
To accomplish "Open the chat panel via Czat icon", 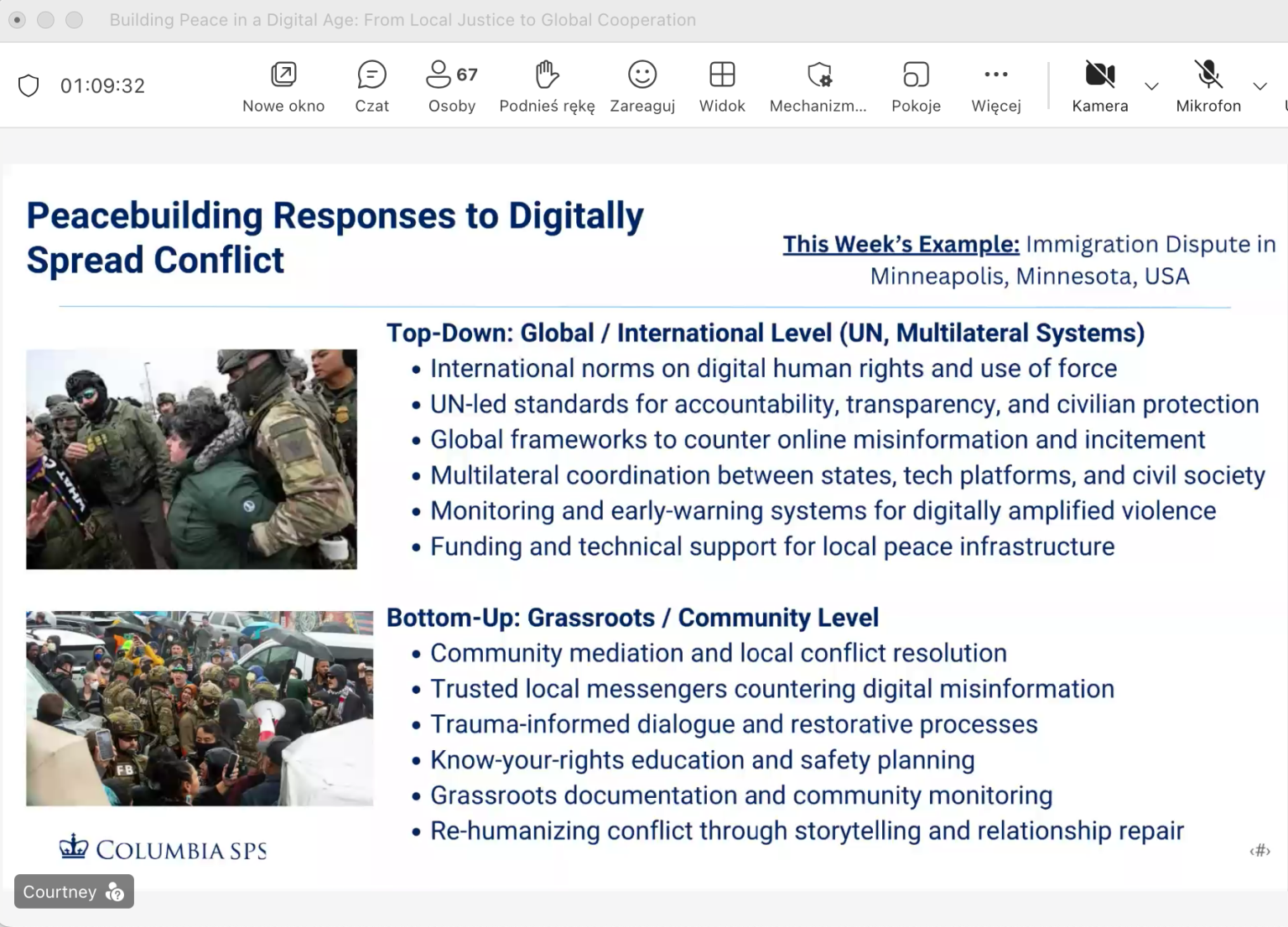I will coord(371,84).
